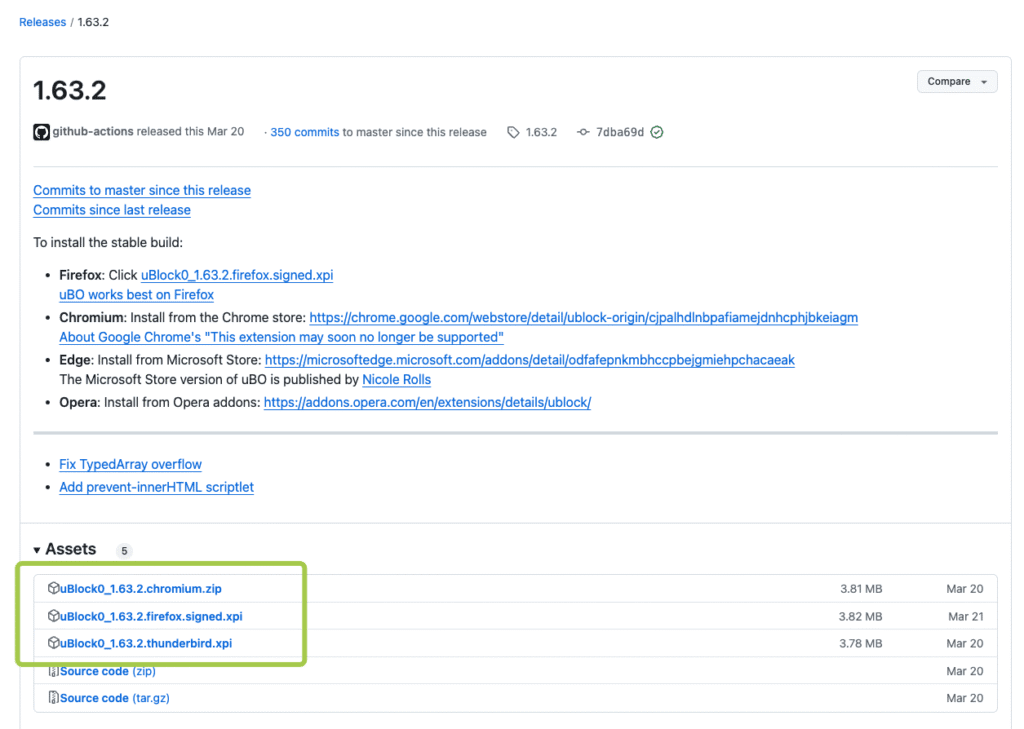Click the Assets count badge 5
Image resolution: width=1024 pixels, height=729 pixels.
coord(124,551)
